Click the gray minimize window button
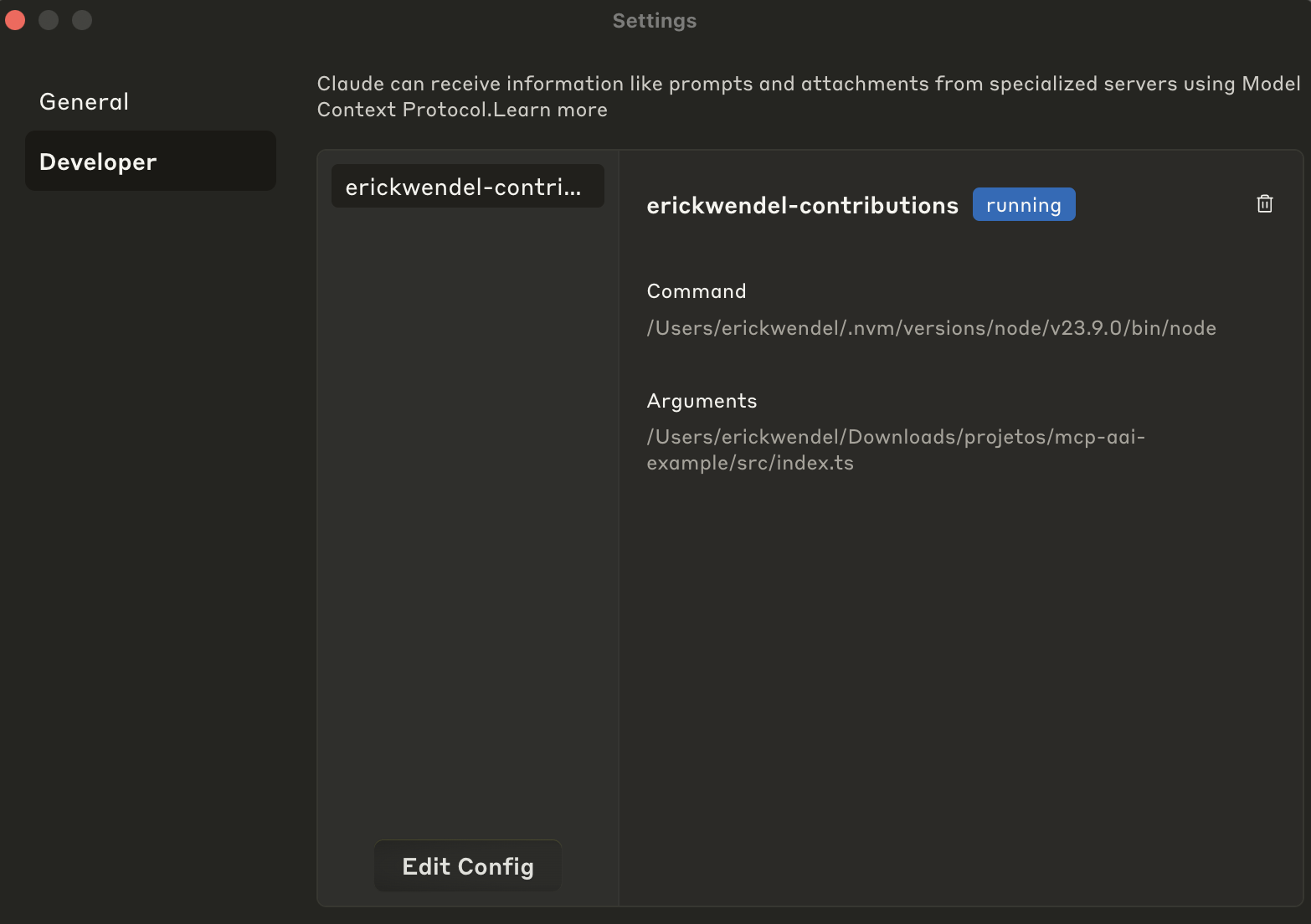Viewport: 1311px width, 924px height. [49, 20]
